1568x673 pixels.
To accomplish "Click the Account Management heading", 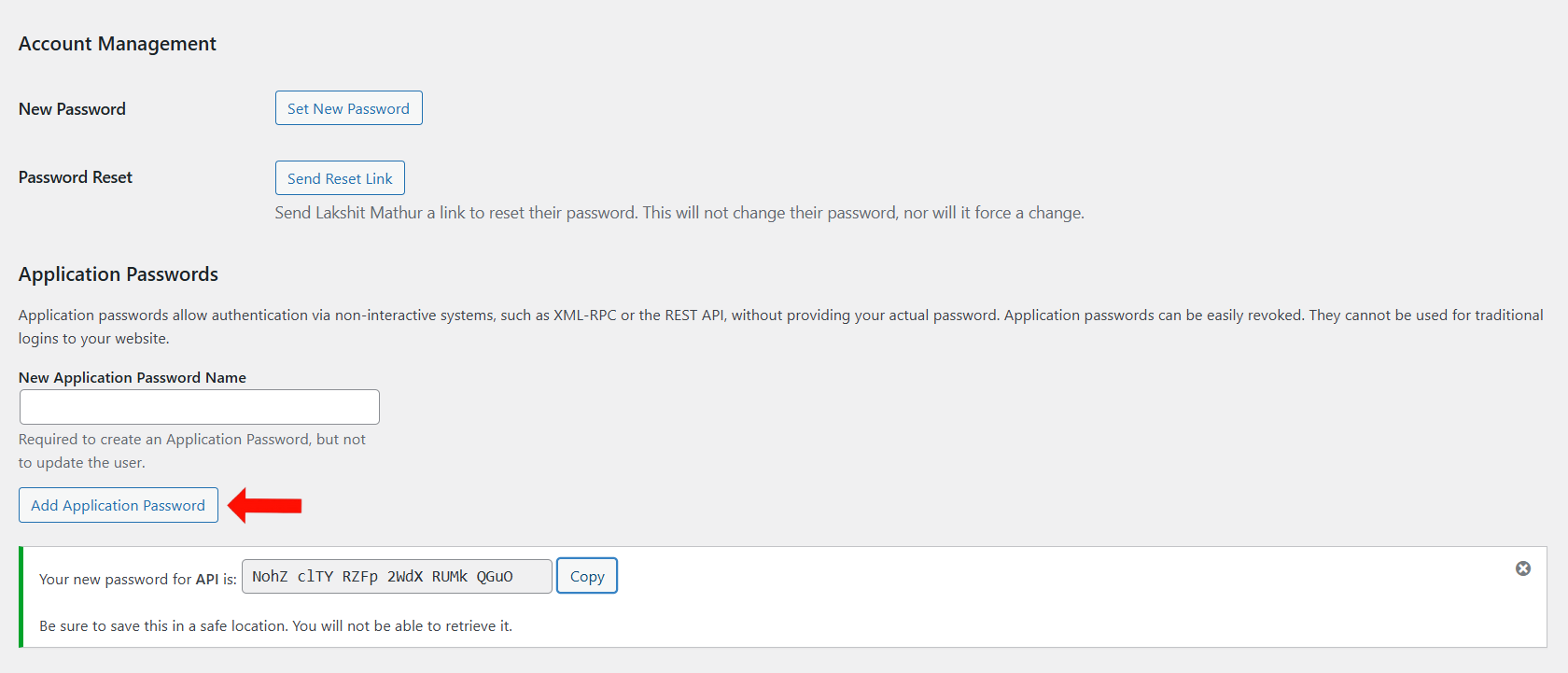I will [x=117, y=44].
